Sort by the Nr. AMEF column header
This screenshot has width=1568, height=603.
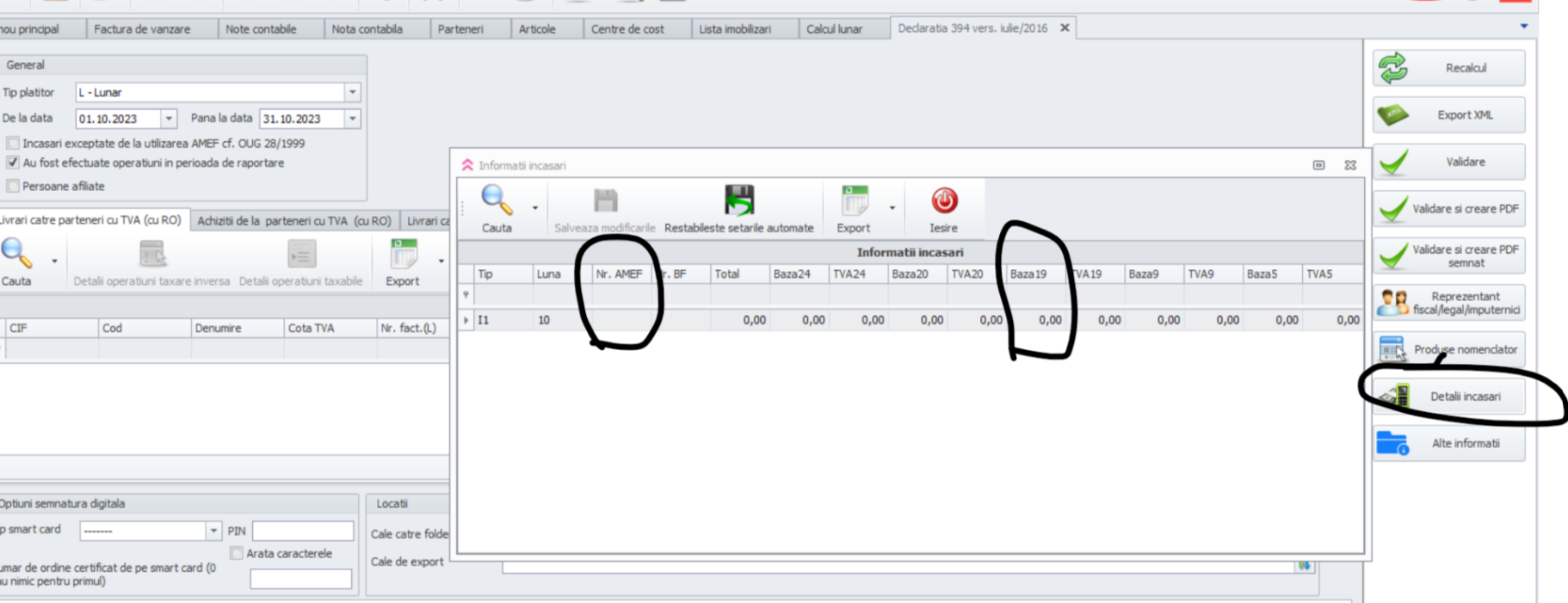619,274
